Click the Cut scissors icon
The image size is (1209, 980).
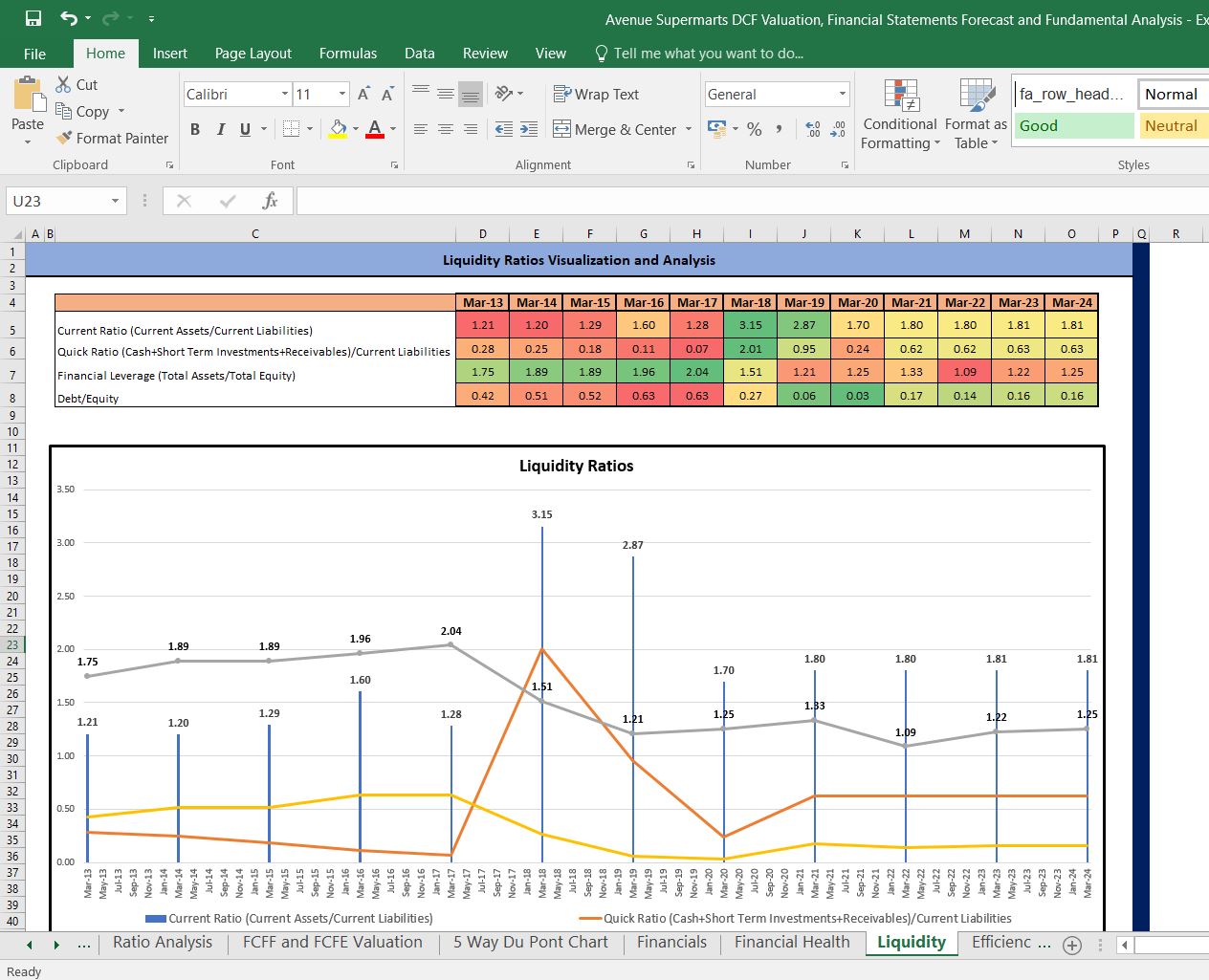(x=64, y=84)
